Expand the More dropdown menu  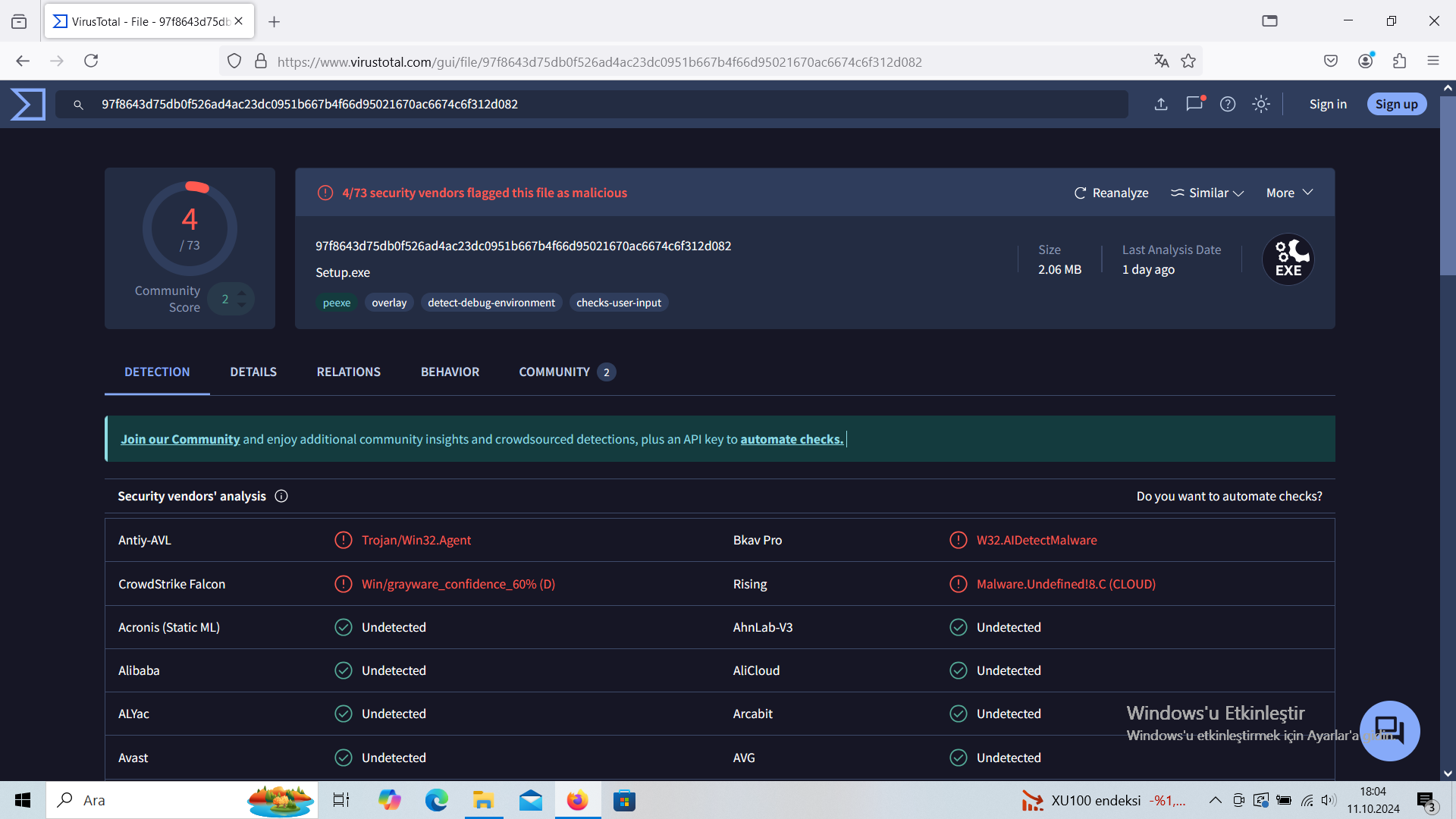click(x=1289, y=193)
